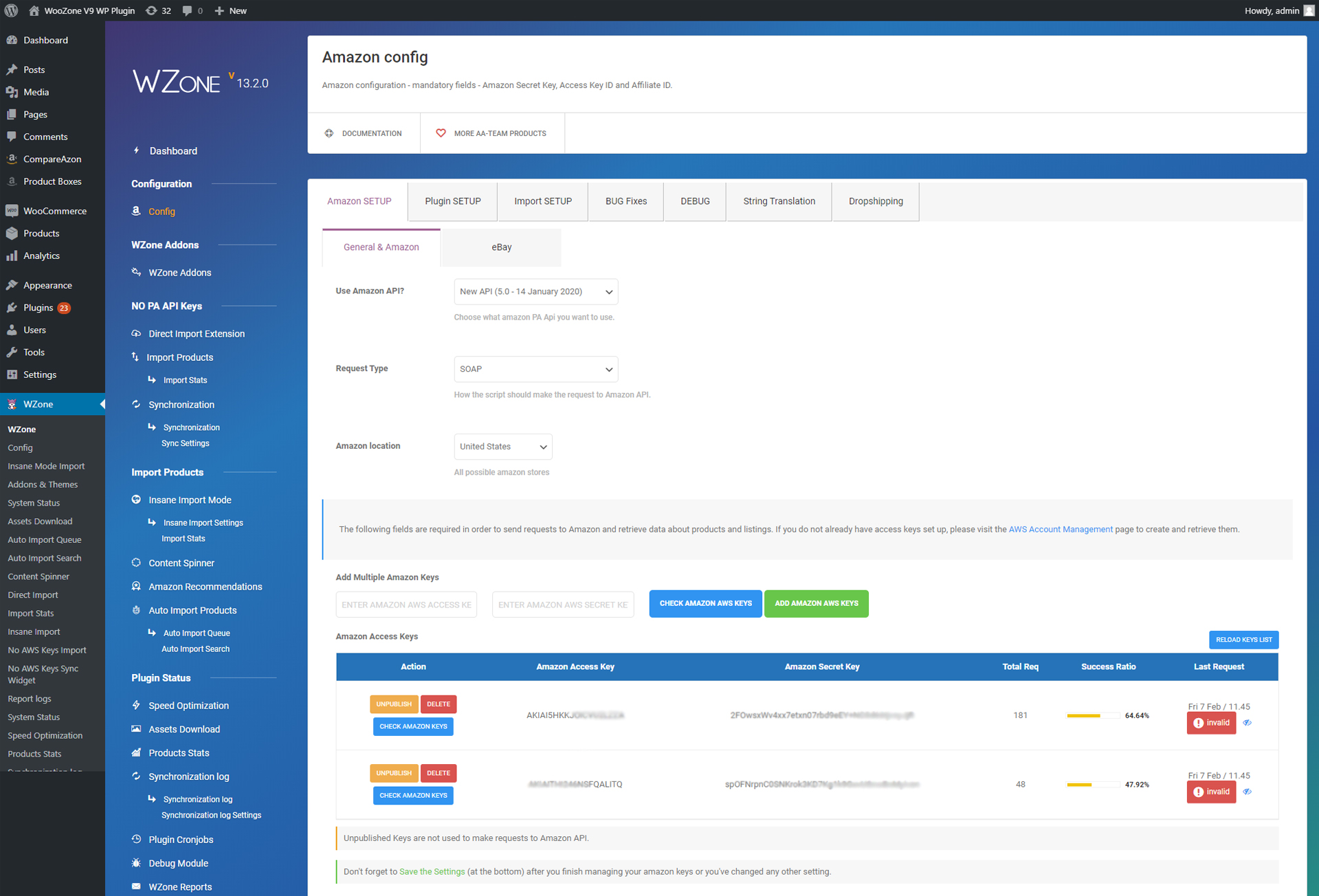Open No AWS Keys Import submenu item
Viewport: 1319px width, 896px height.
pyautogui.click(x=47, y=650)
